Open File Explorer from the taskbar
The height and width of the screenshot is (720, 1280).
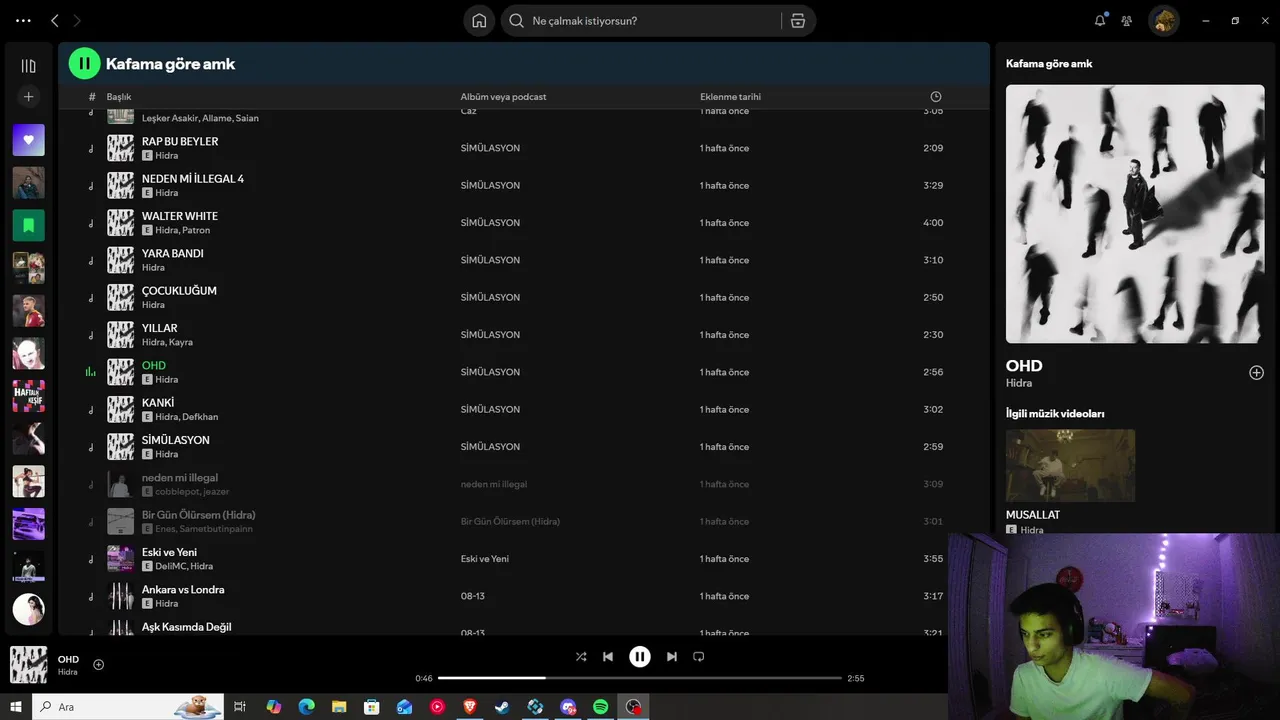pos(339,707)
